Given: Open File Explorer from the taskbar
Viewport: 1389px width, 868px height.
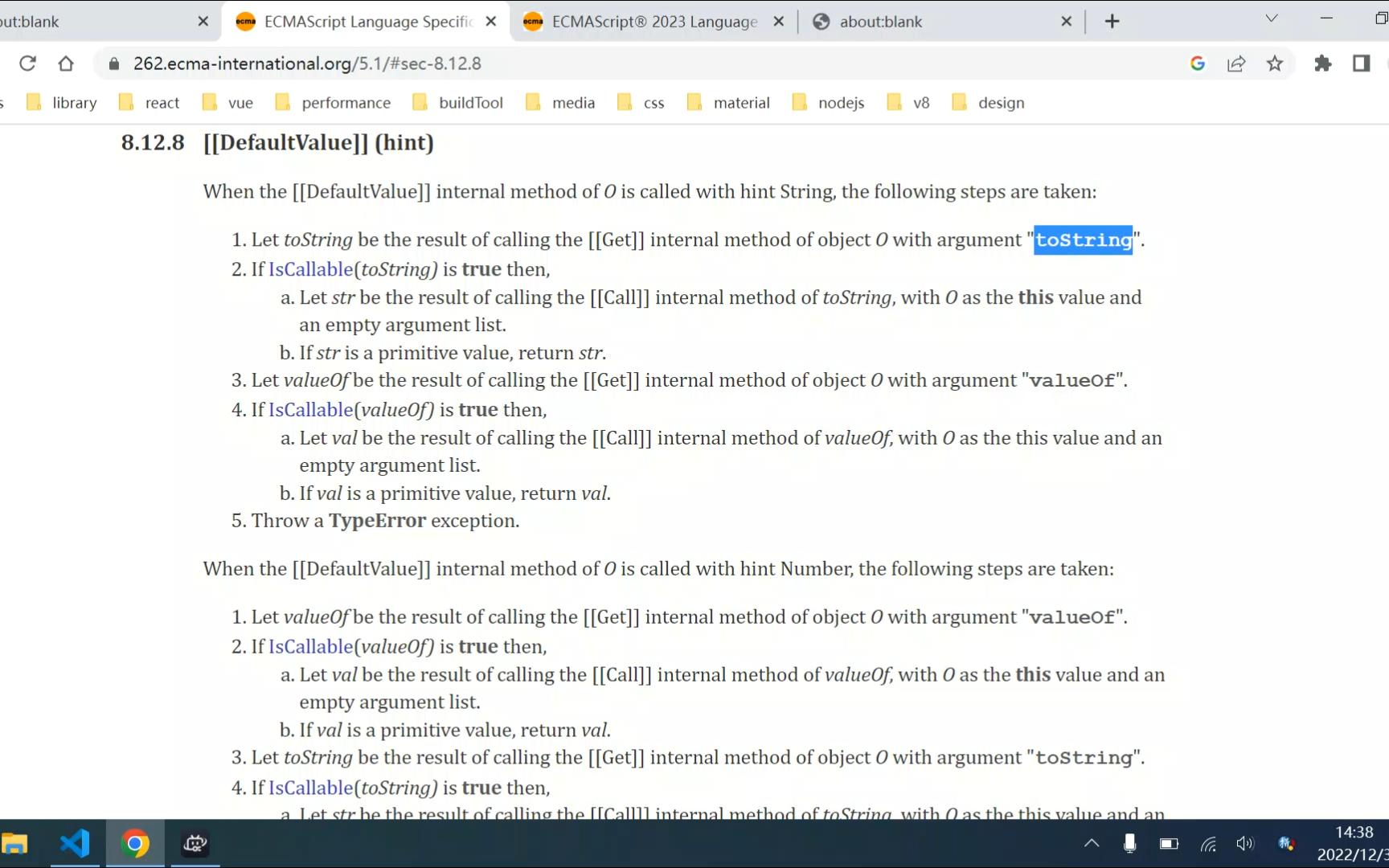Looking at the screenshot, I should 16,843.
